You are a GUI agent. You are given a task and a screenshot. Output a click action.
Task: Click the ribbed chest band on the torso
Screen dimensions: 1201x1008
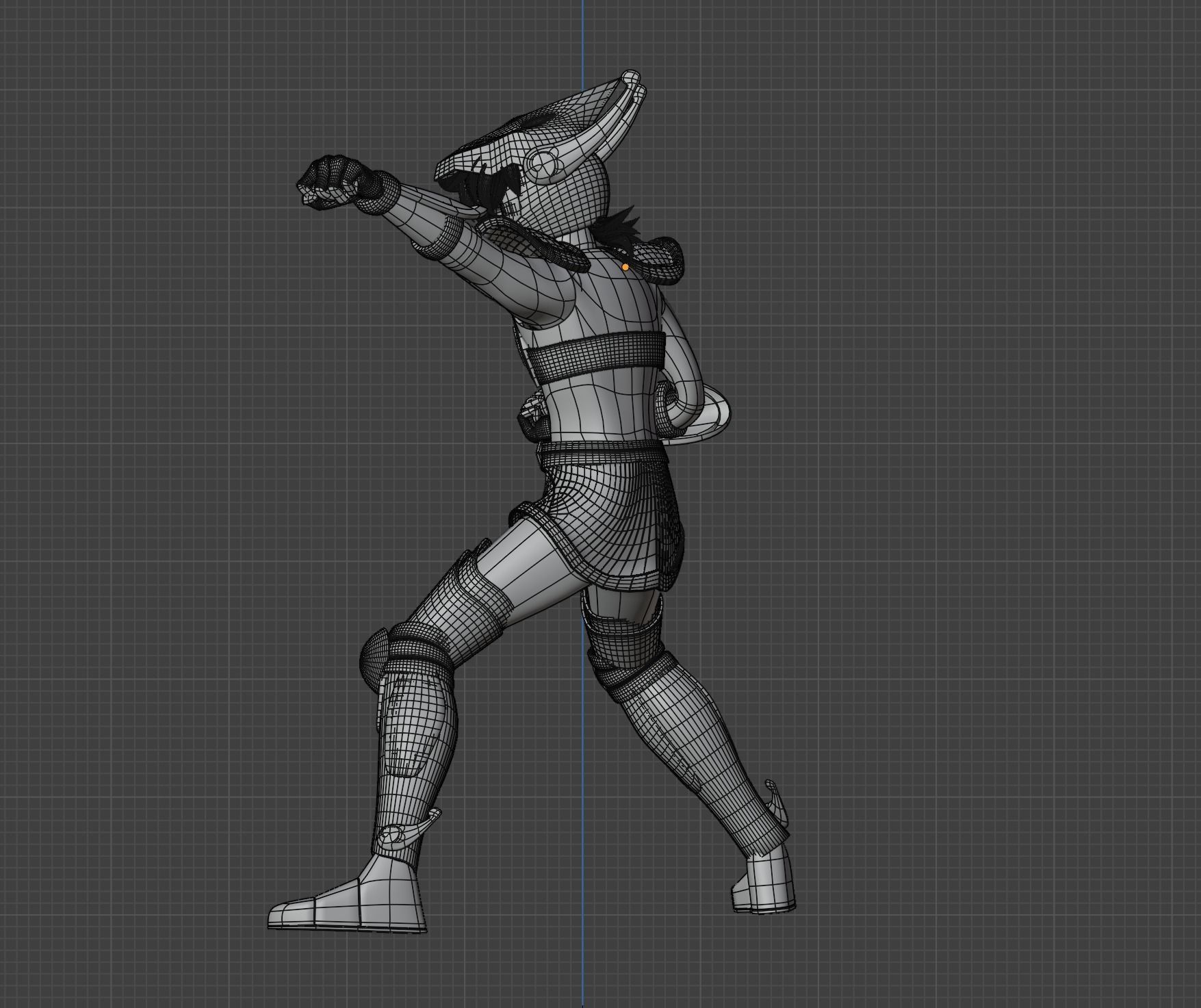pos(596,359)
